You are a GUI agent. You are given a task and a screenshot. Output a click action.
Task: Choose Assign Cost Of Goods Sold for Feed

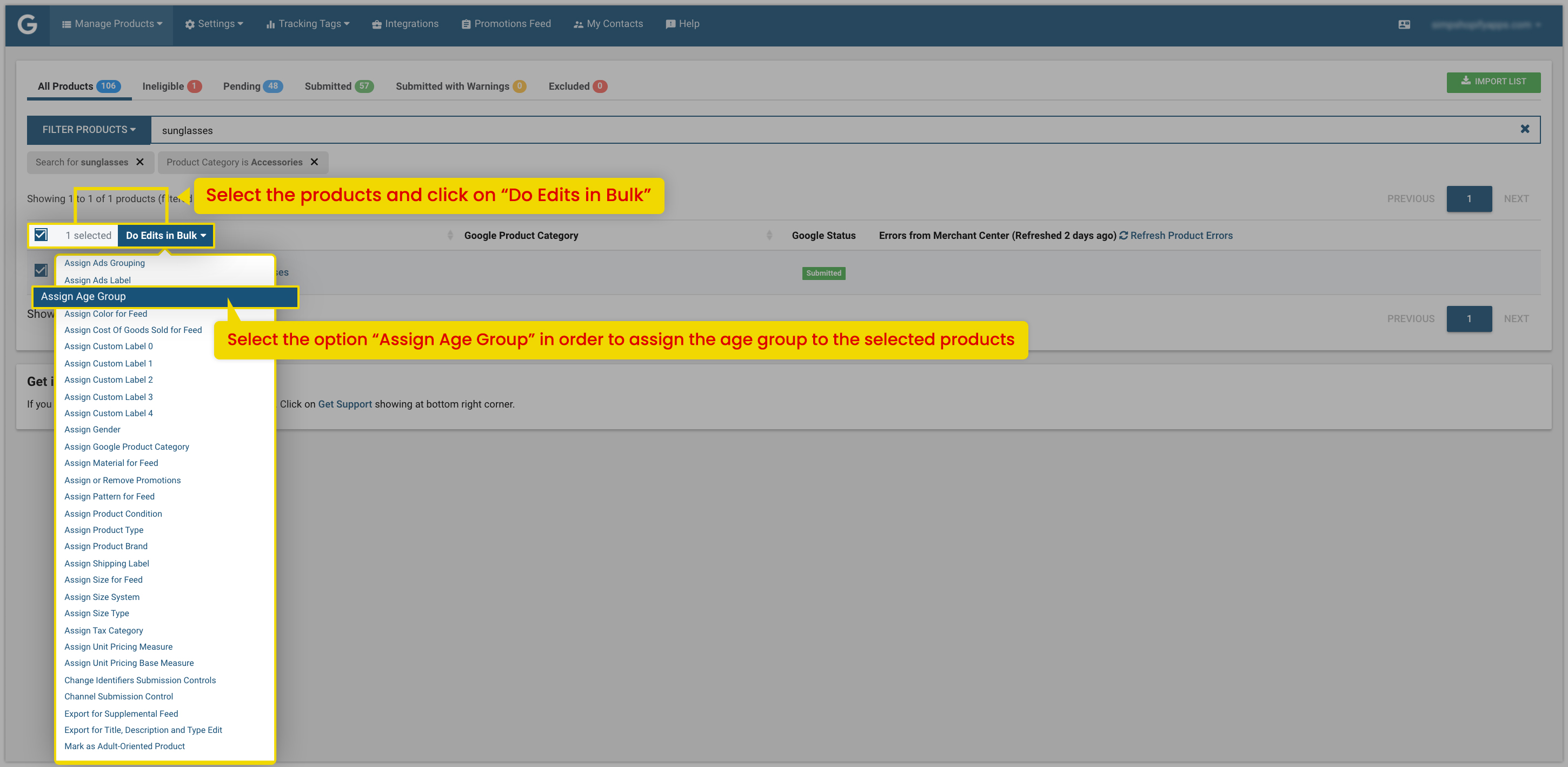pos(134,330)
